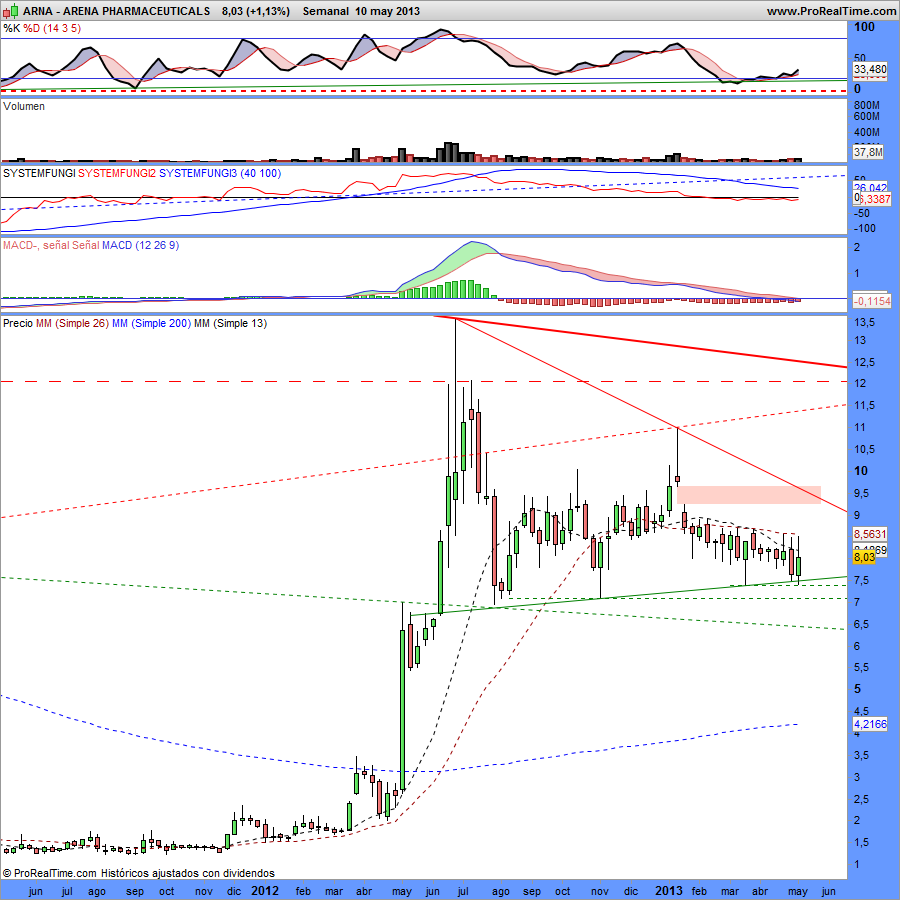The width and height of the screenshot is (900, 900).
Task: Click the %K stochastic label
Action: point(11,28)
